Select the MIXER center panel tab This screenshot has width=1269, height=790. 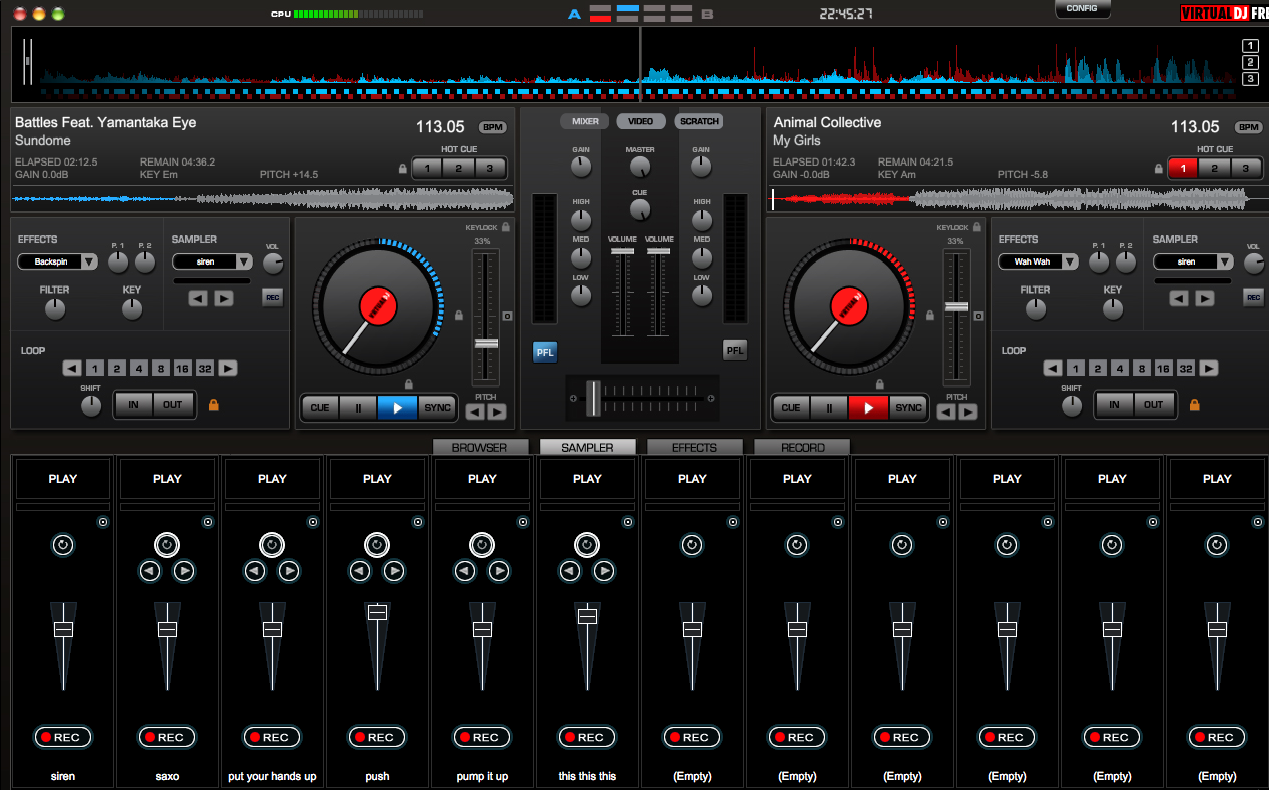[585, 121]
